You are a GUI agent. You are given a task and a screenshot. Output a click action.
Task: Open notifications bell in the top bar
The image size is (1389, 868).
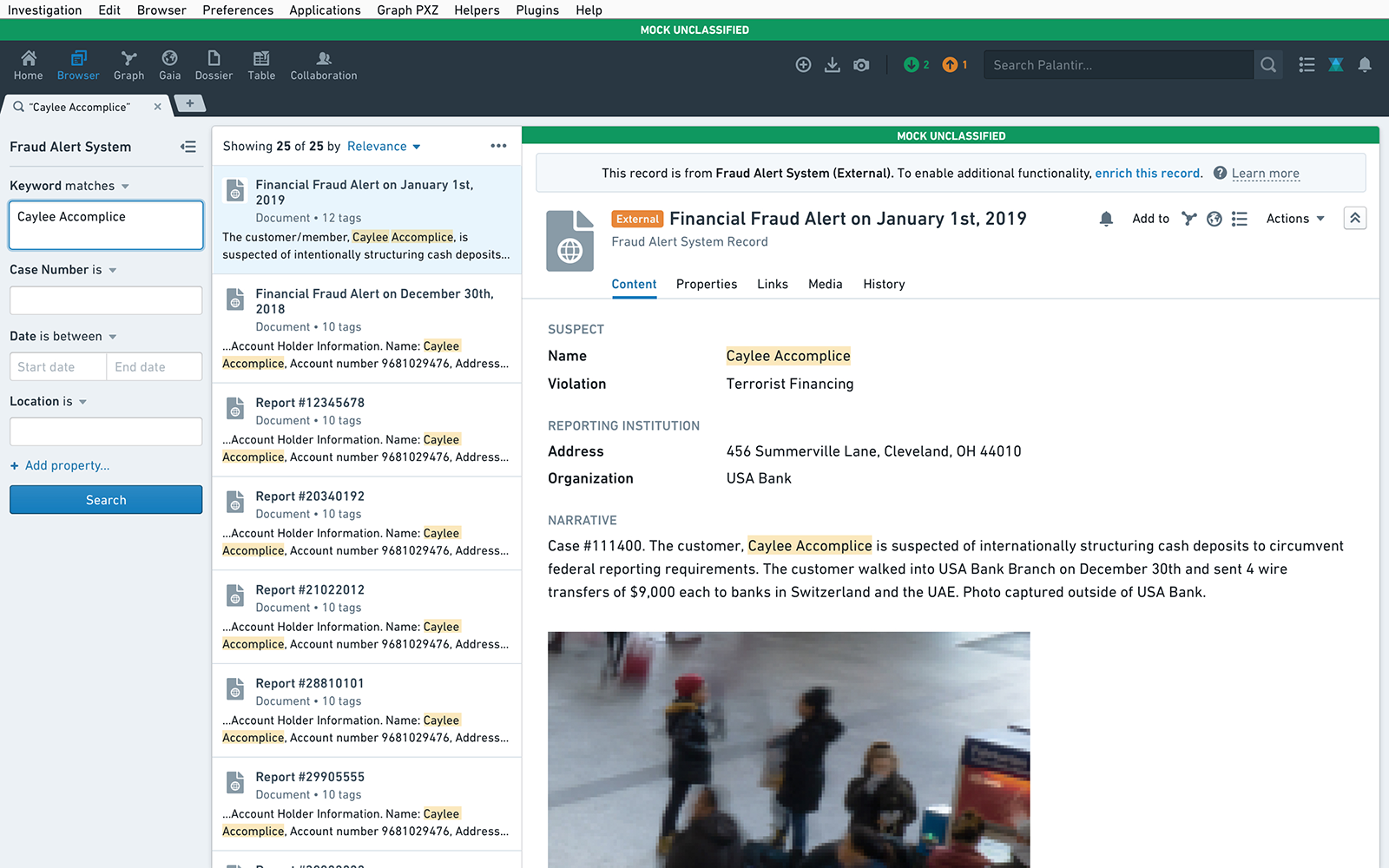(x=1365, y=65)
